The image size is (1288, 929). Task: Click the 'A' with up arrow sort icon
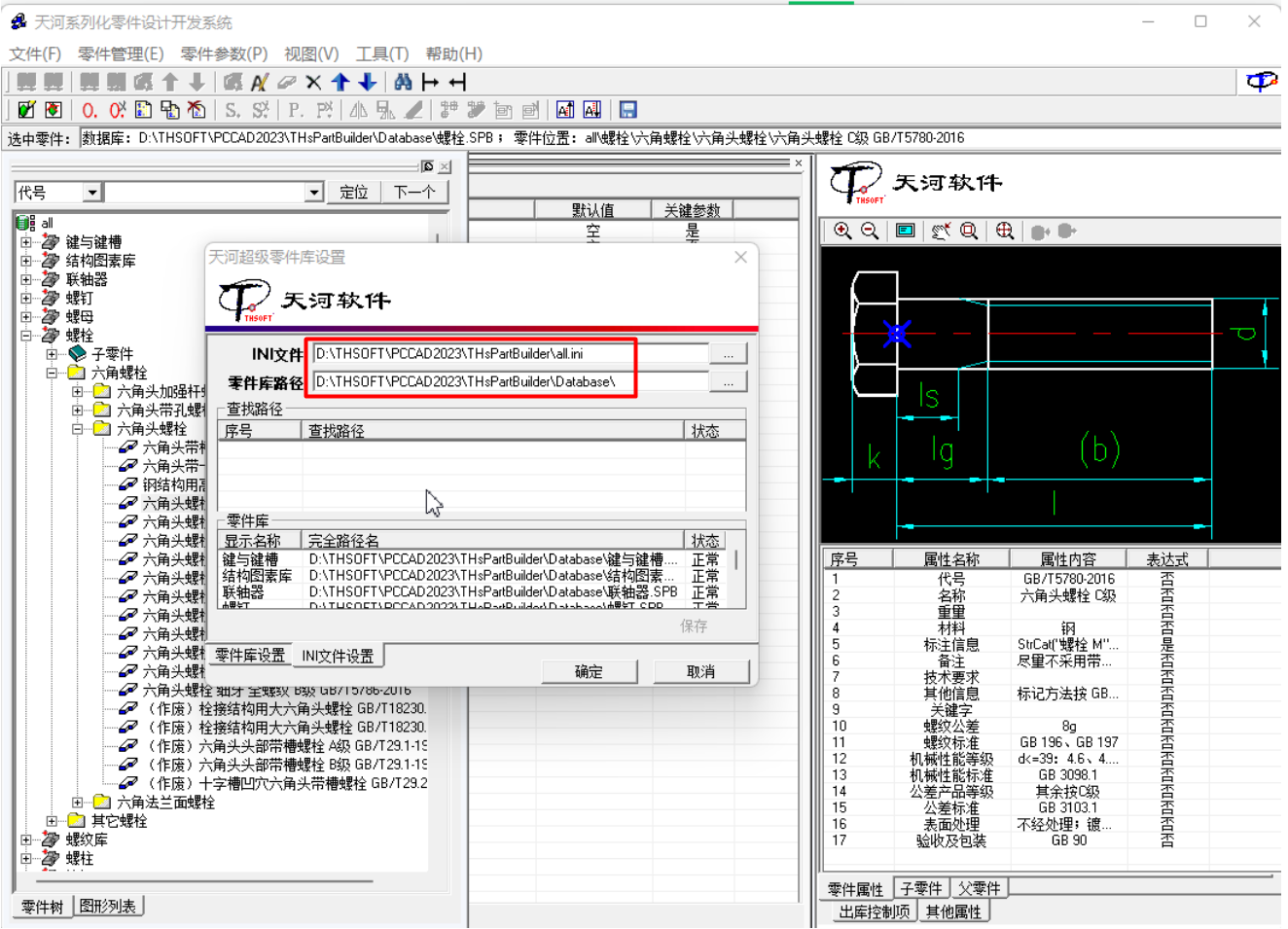[565, 110]
